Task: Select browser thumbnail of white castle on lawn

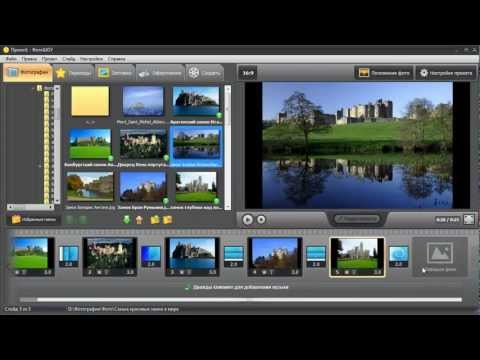Action: pyautogui.click(x=196, y=187)
